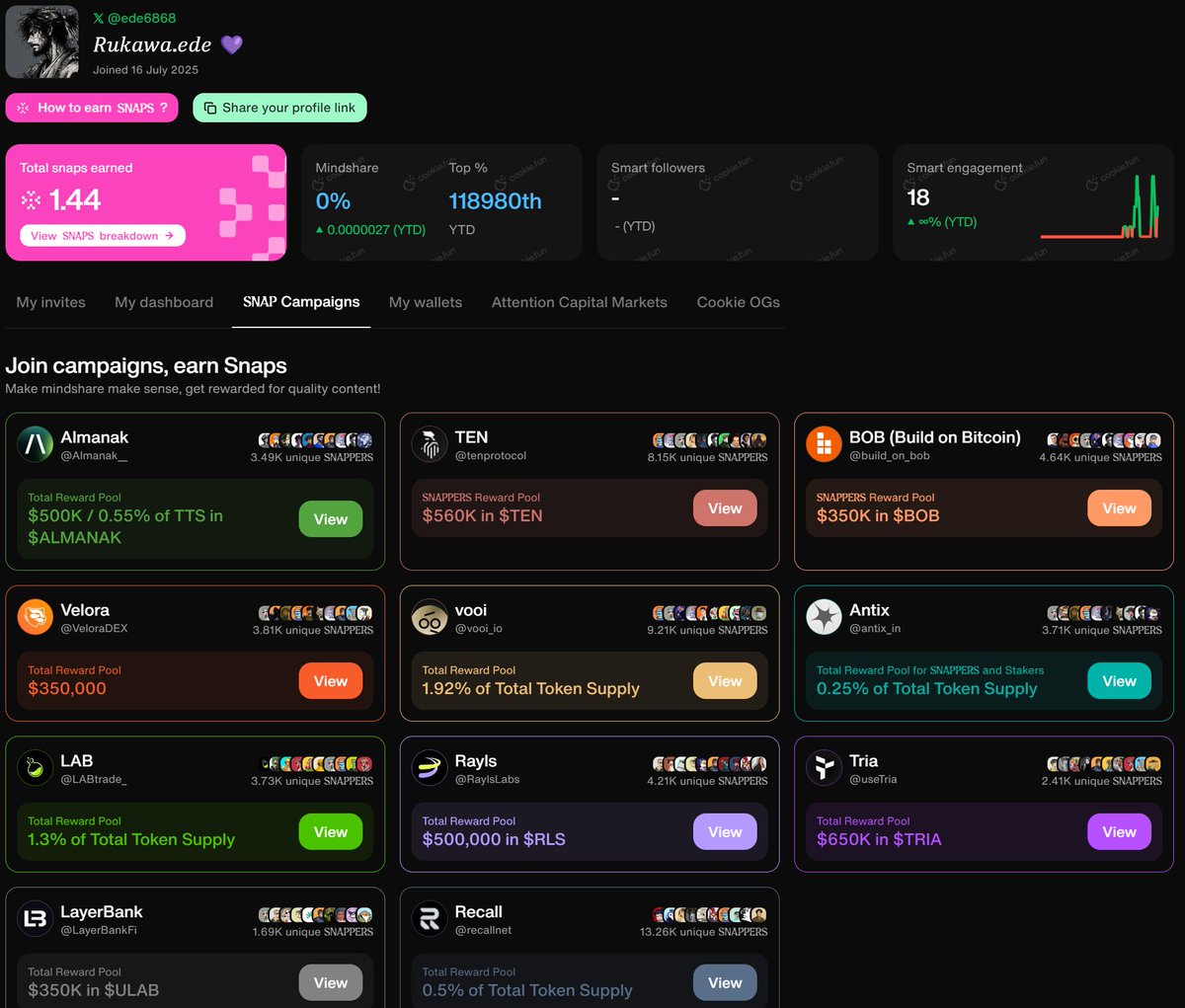Screen dimensions: 1185x1008
Task: View the Velora $350,000 campaign
Action: click(331, 681)
